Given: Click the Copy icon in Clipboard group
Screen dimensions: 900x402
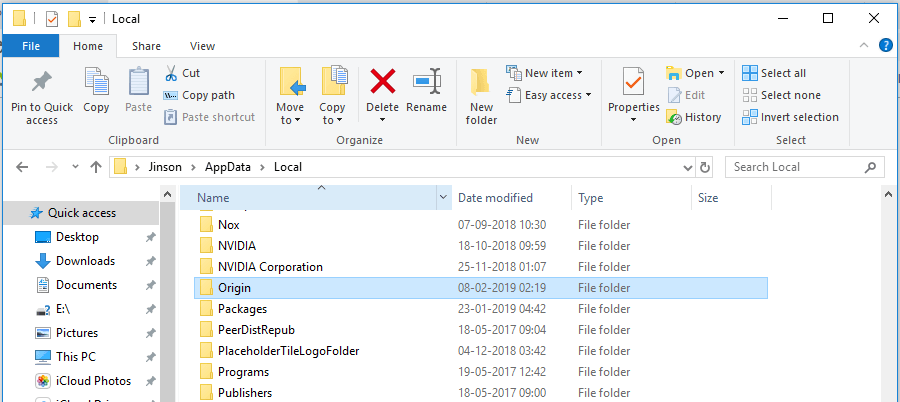Looking at the screenshot, I should point(97,82).
